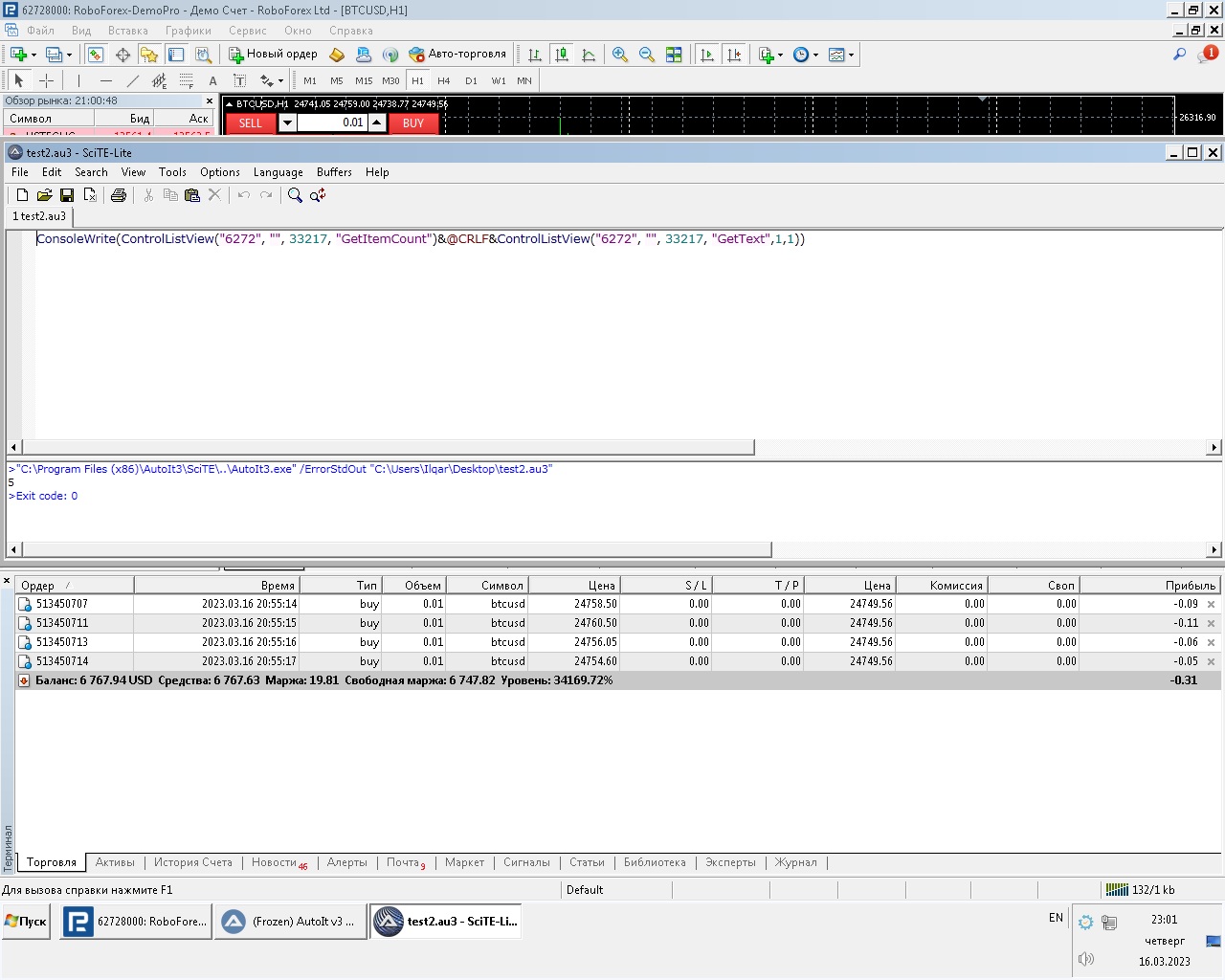Click SciTE editor horizontal scrollbar thumb
Screen dimensions: 1225x980
388,447
